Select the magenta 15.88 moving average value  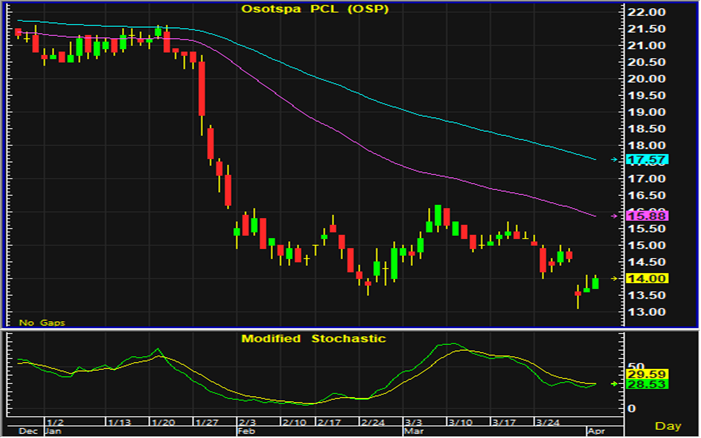tap(647, 216)
